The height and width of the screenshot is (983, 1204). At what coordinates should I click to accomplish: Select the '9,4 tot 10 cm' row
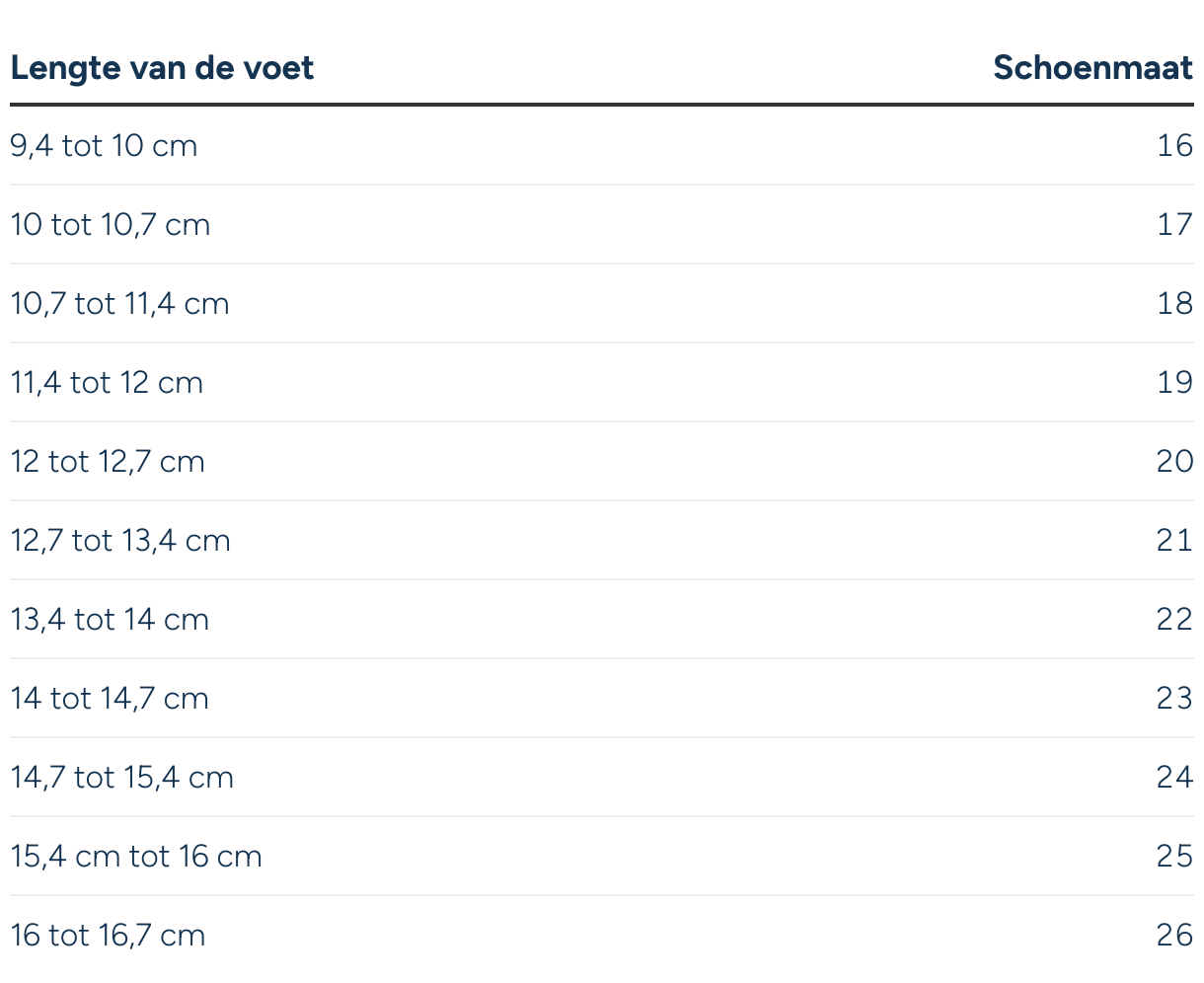[602, 146]
